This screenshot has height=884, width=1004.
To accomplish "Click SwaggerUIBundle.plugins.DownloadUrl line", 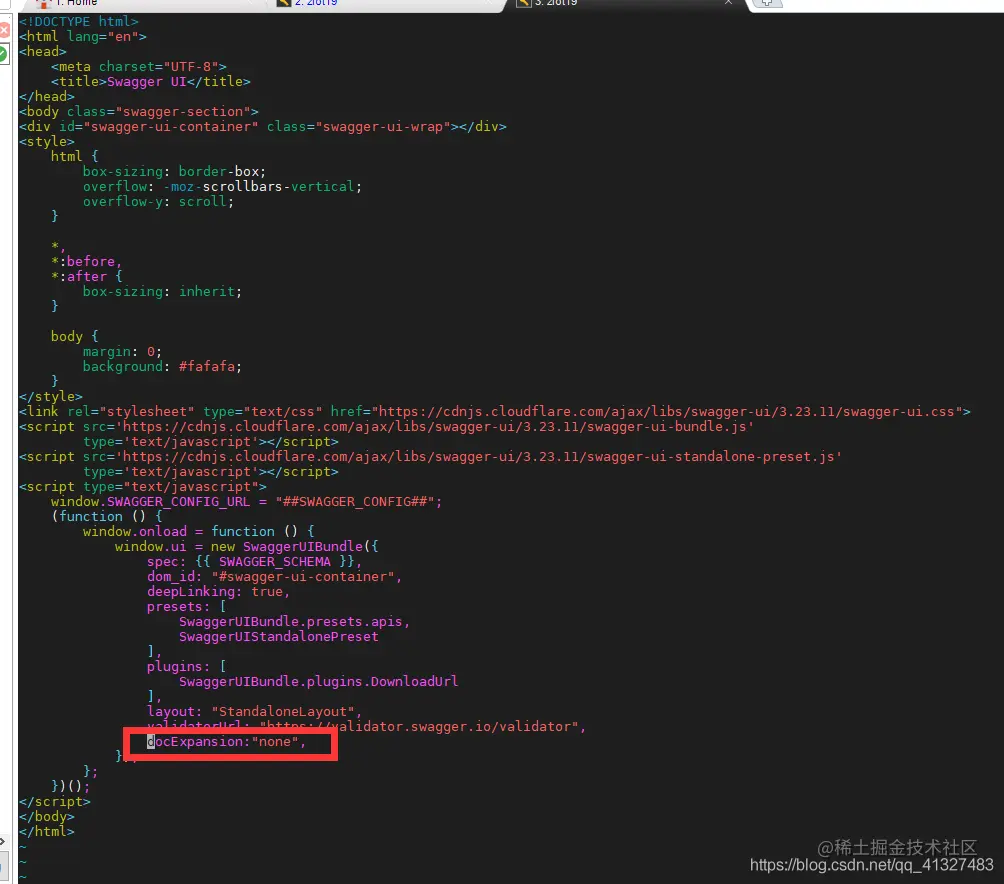I will coord(319,681).
